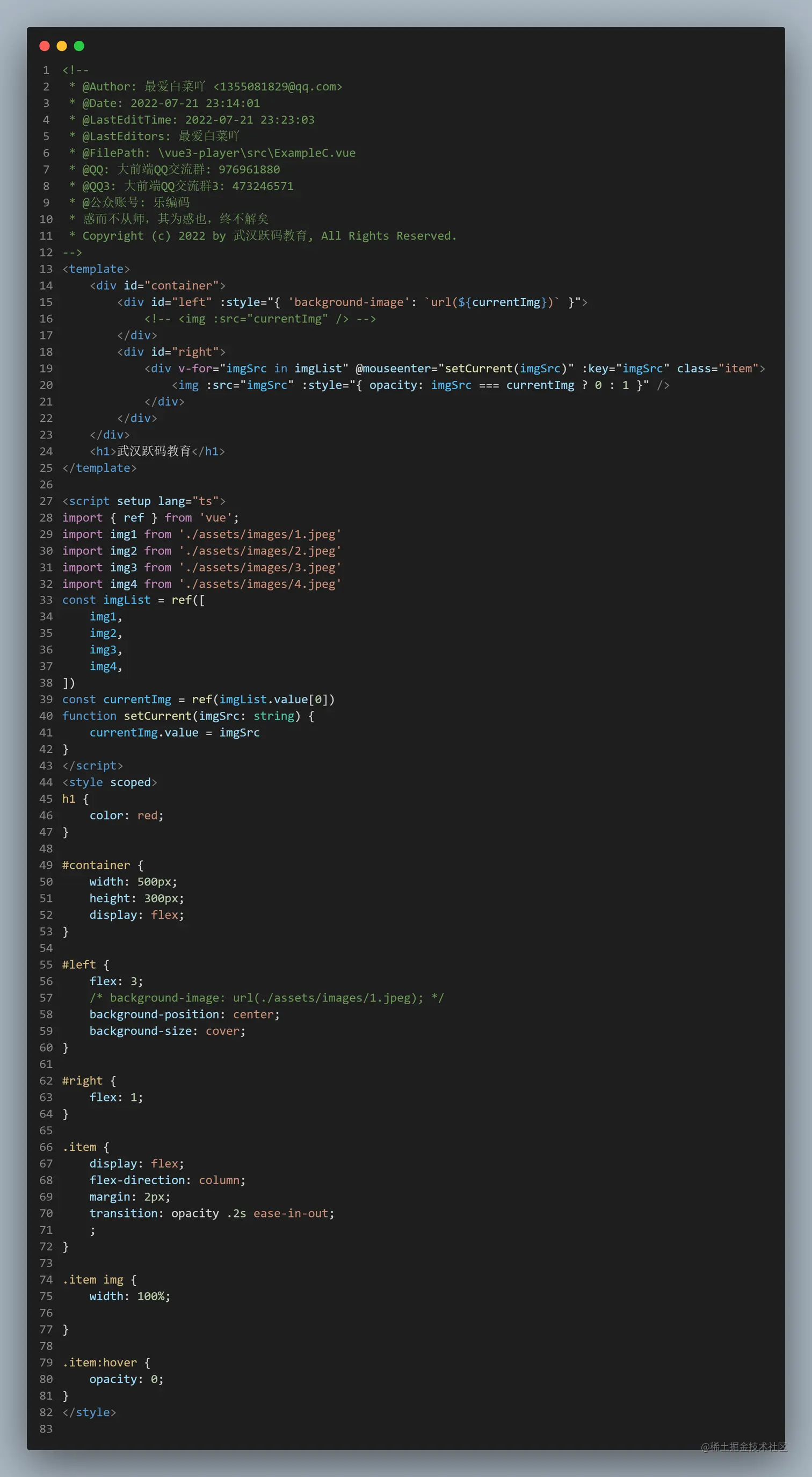Click the "color: red;" declaration
This screenshot has height=1477, width=812.
click(x=127, y=816)
